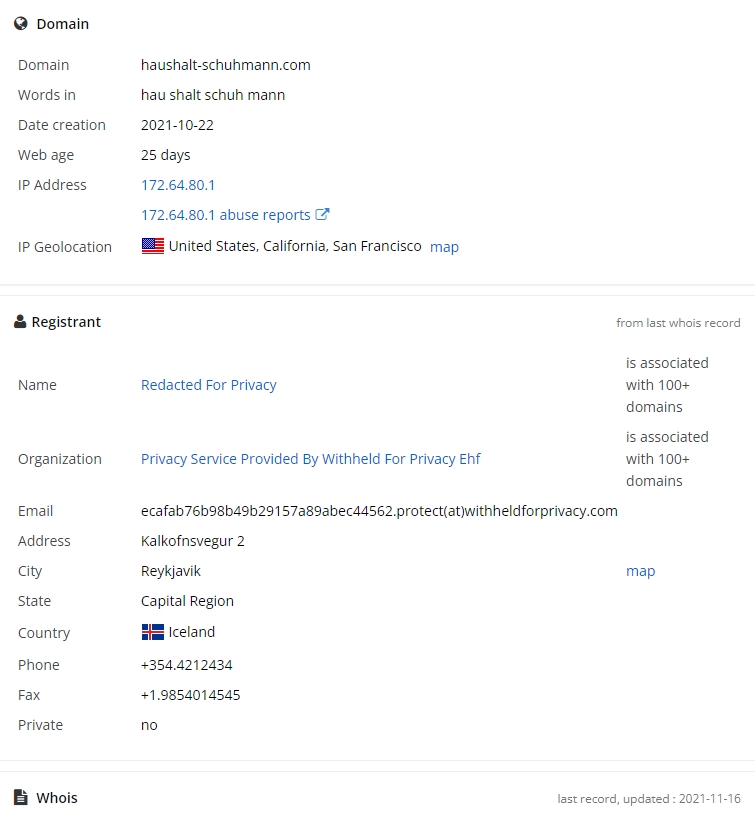Click the associated domains note beside Name
Viewport: 755px width, 818px height.
[x=667, y=385]
